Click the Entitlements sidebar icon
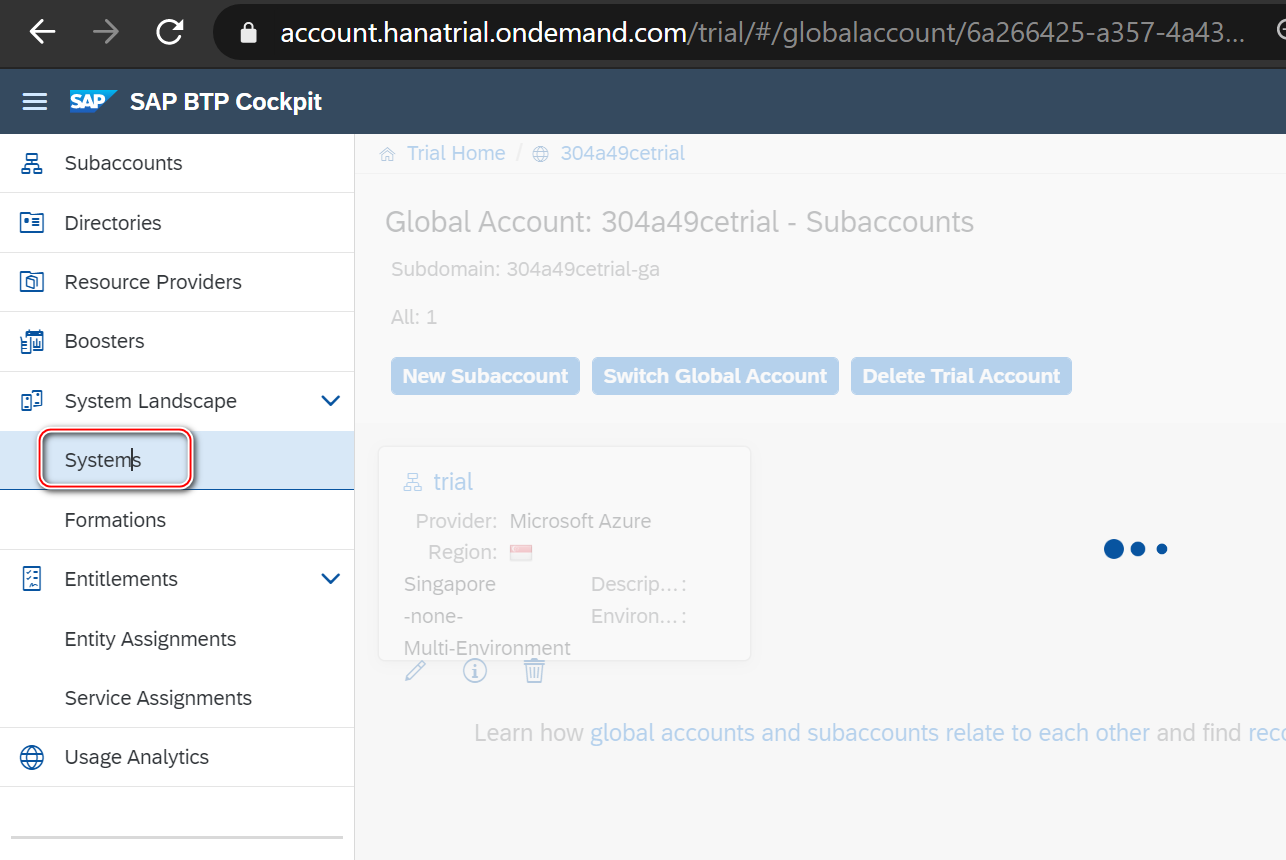The width and height of the screenshot is (1286, 860). [32, 579]
